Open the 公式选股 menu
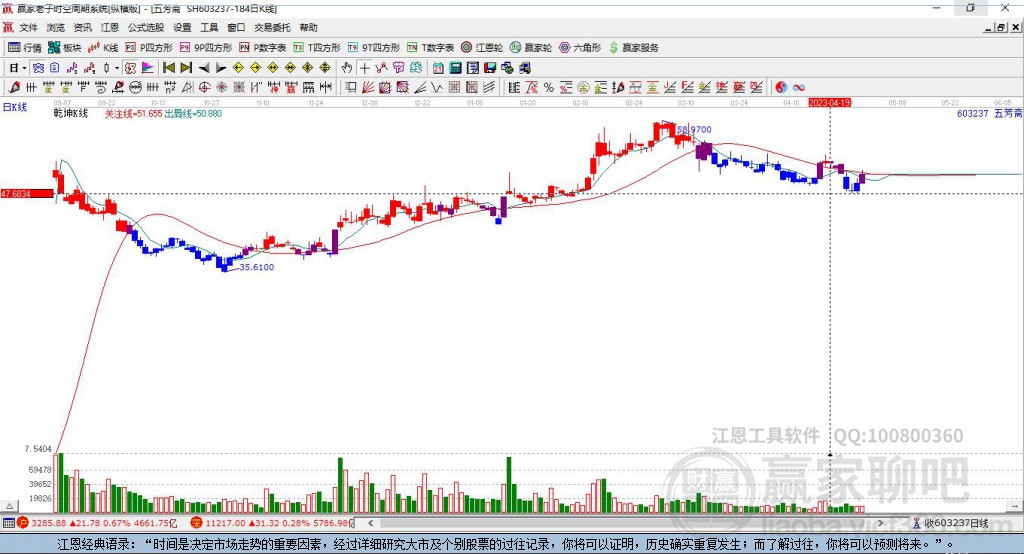Image resolution: width=1024 pixels, height=554 pixels. click(146, 27)
